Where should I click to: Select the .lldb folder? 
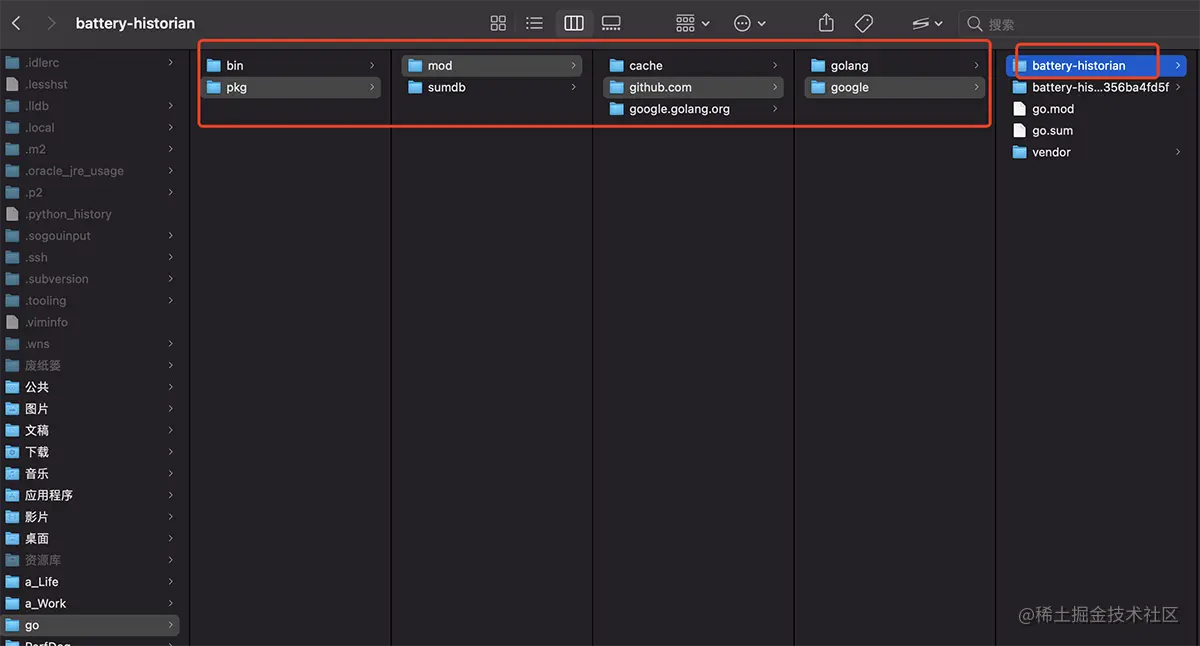point(90,106)
